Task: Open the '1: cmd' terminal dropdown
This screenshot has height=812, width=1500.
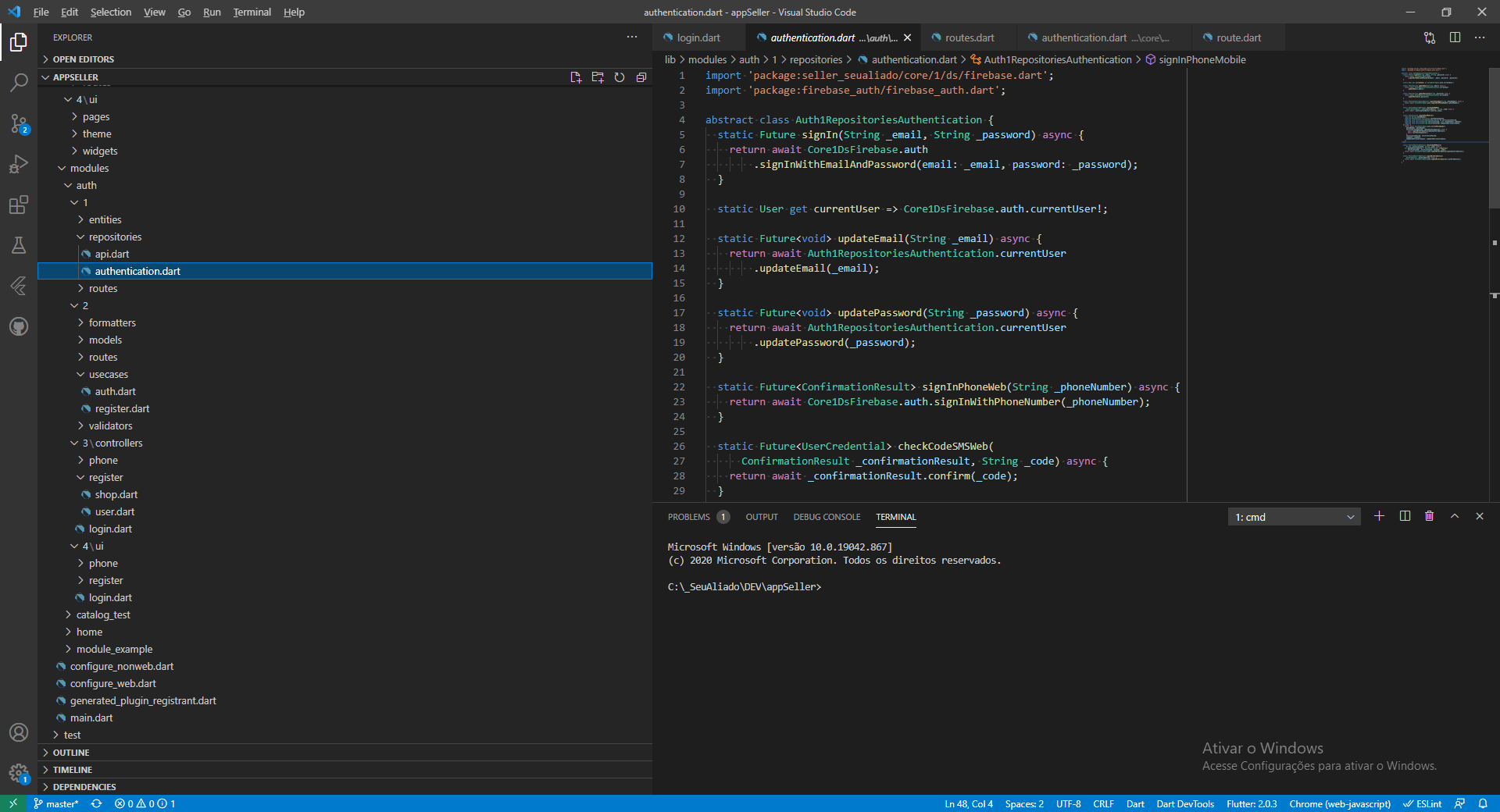Action: click(x=1293, y=516)
